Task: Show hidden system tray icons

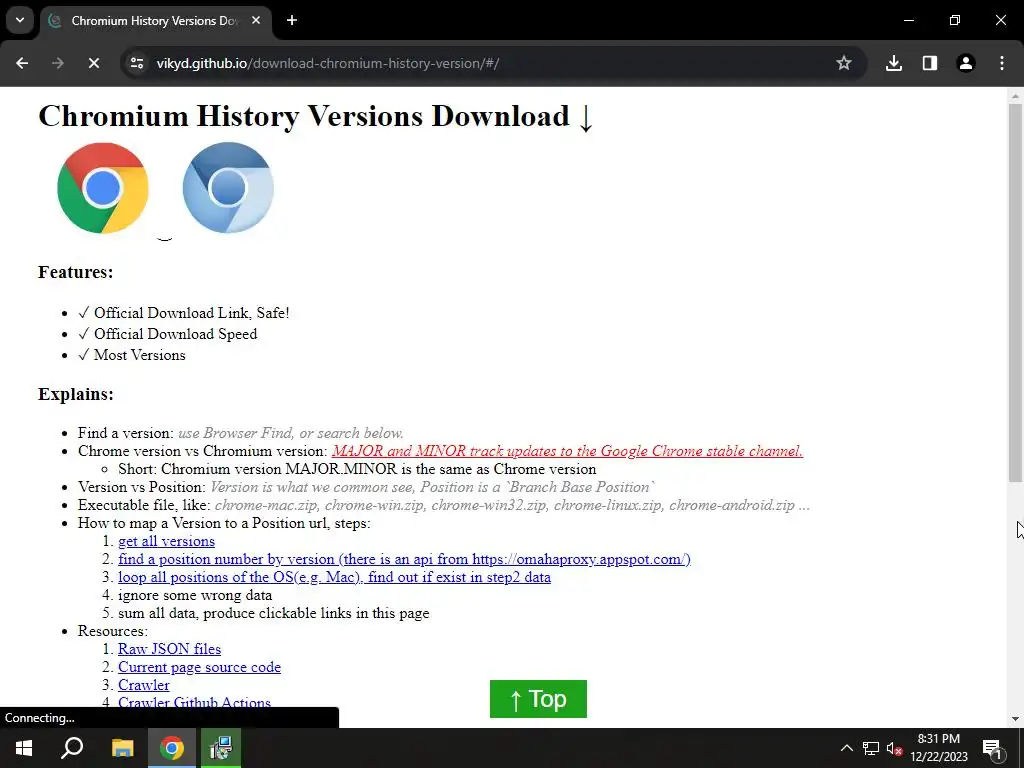Action: pos(846,748)
